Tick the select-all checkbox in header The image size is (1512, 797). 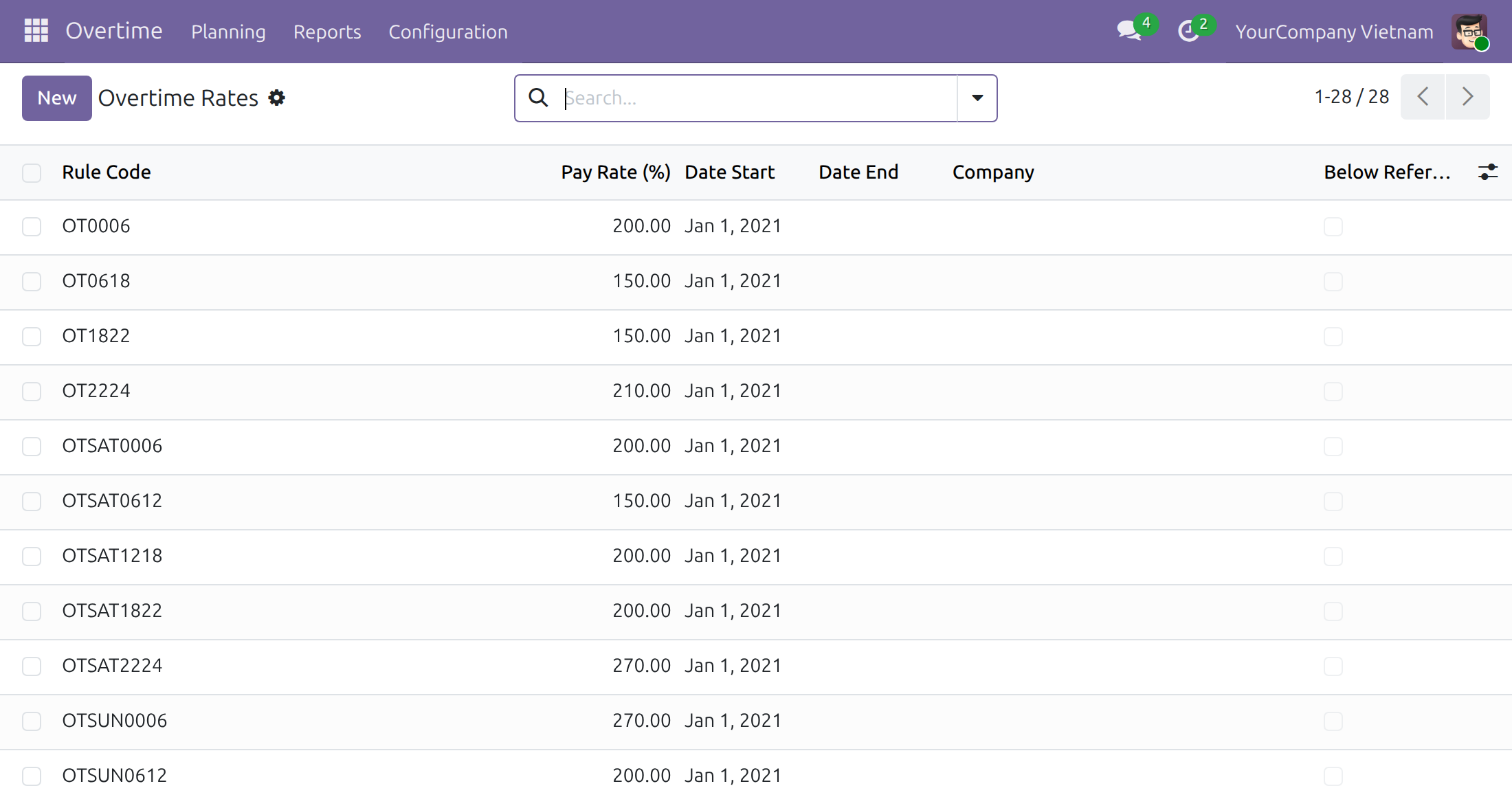point(32,172)
